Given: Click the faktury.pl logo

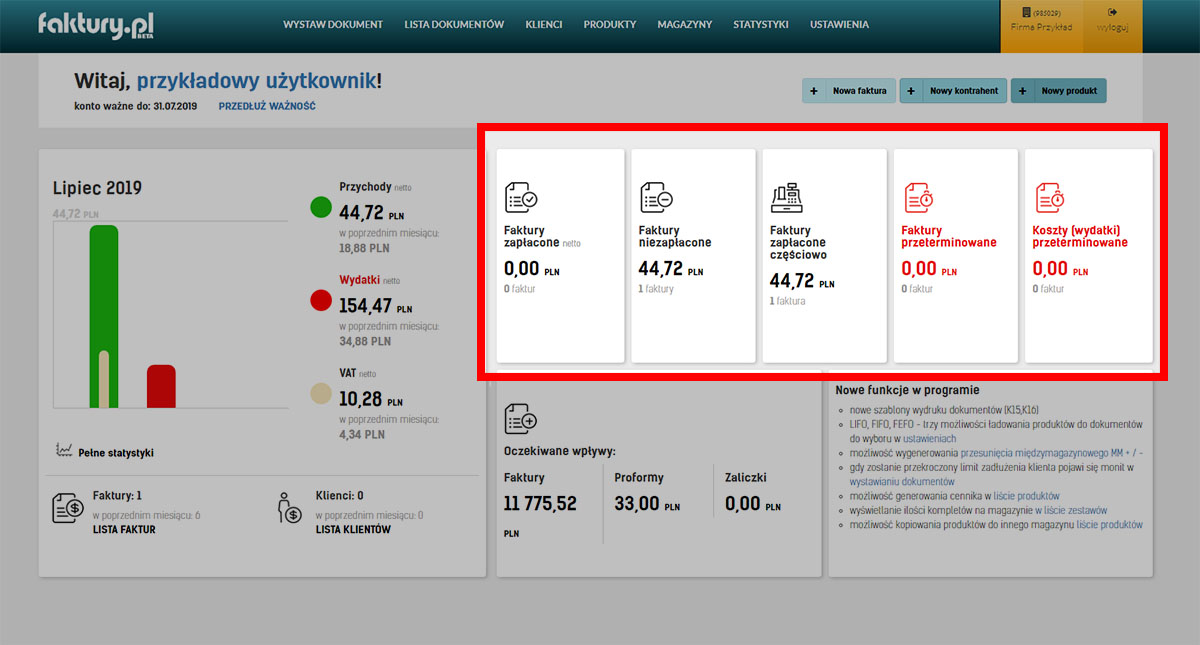Looking at the screenshot, I should (x=96, y=25).
